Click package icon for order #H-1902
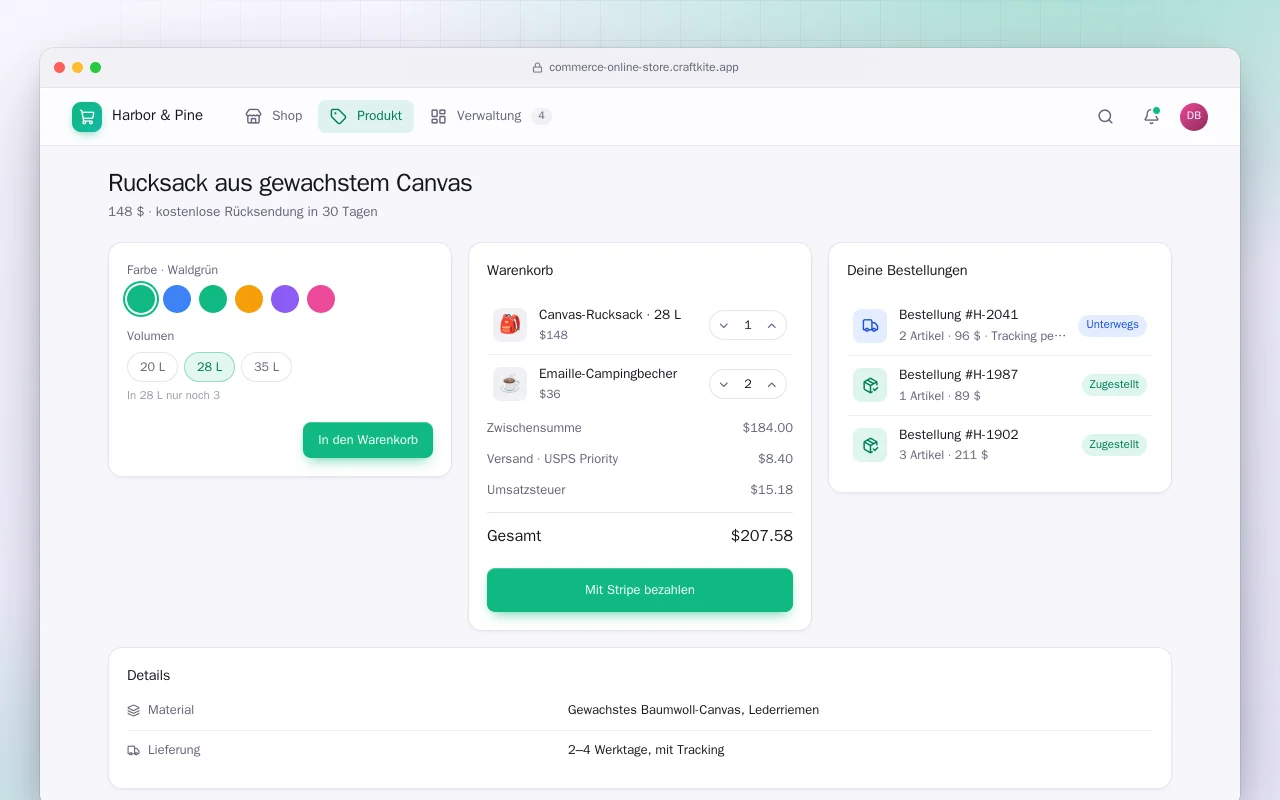 click(870, 445)
